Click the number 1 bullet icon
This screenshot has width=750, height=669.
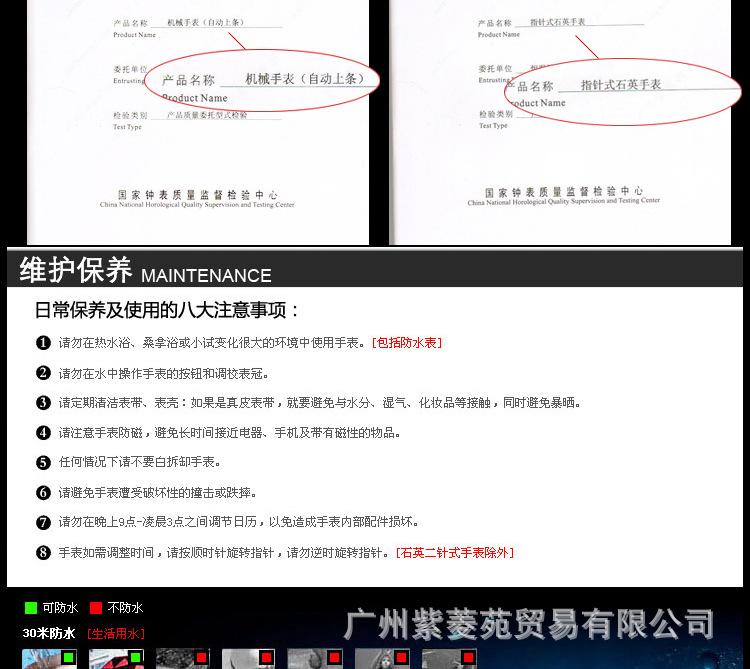43,343
